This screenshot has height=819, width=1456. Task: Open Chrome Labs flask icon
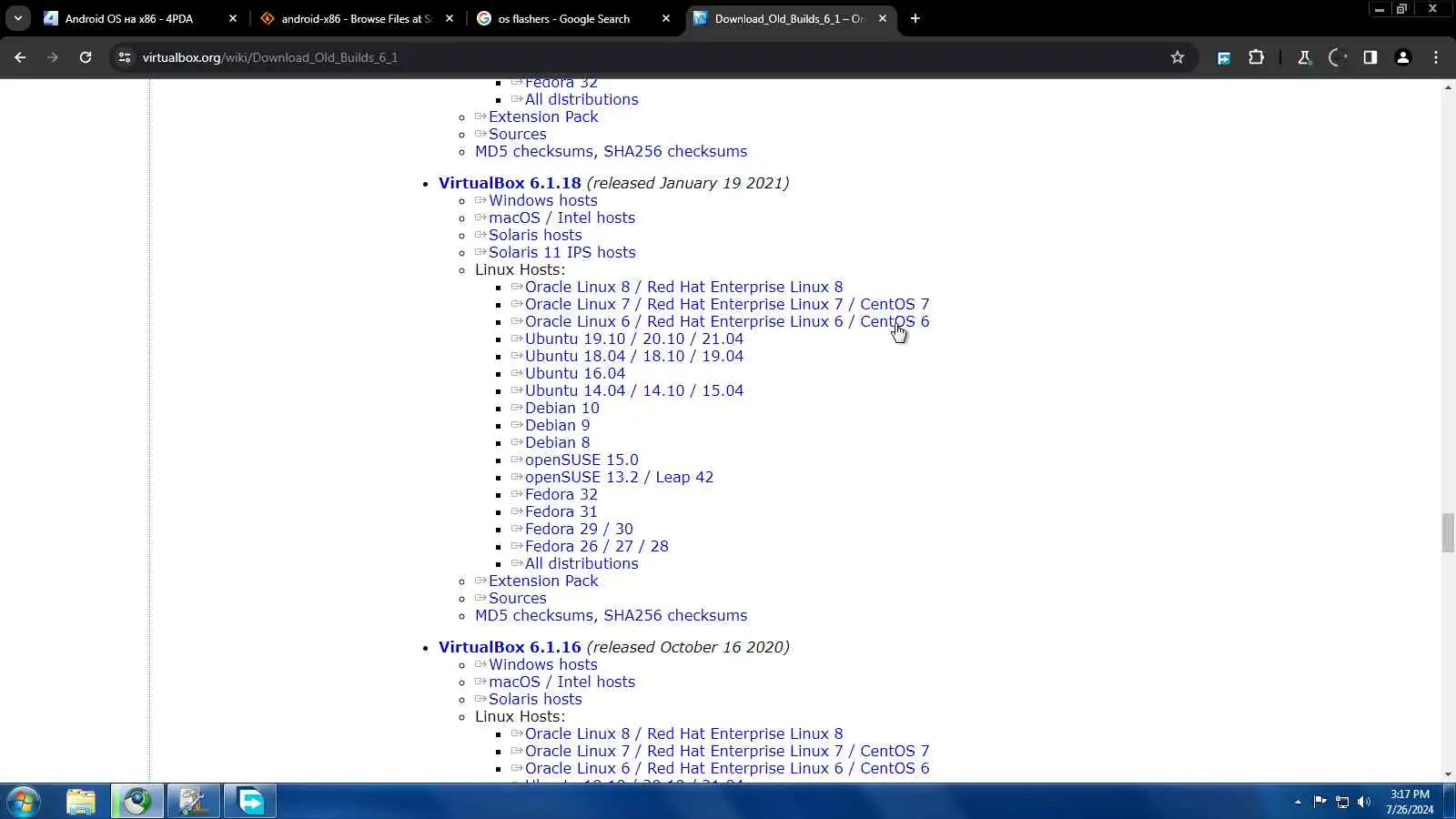(1304, 57)
